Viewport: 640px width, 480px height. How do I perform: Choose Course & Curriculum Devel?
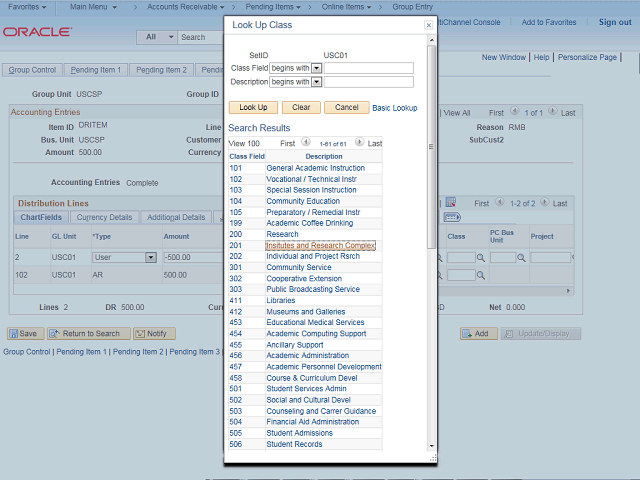tap(312, 378)
